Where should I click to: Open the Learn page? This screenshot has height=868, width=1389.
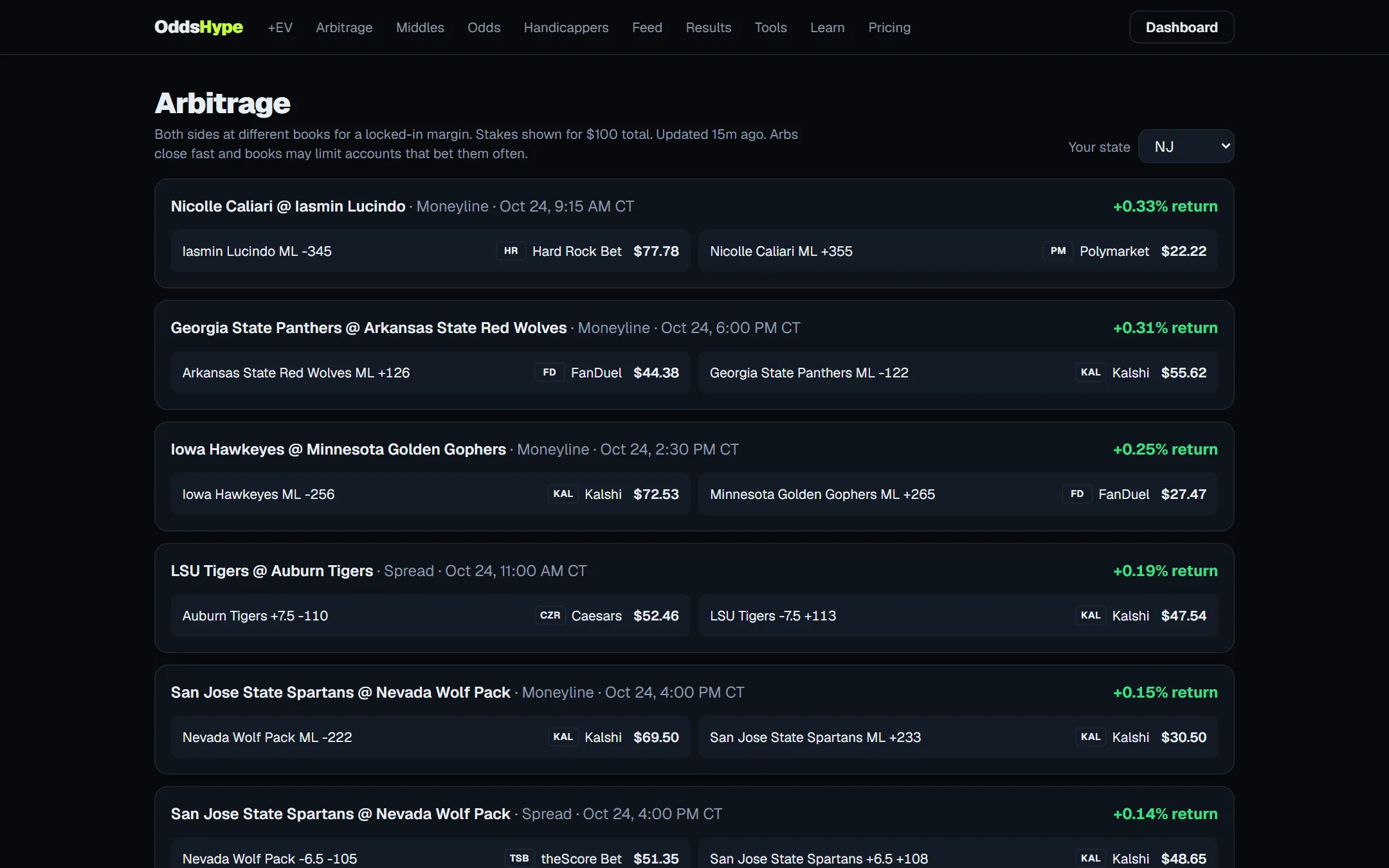[827, 27]
